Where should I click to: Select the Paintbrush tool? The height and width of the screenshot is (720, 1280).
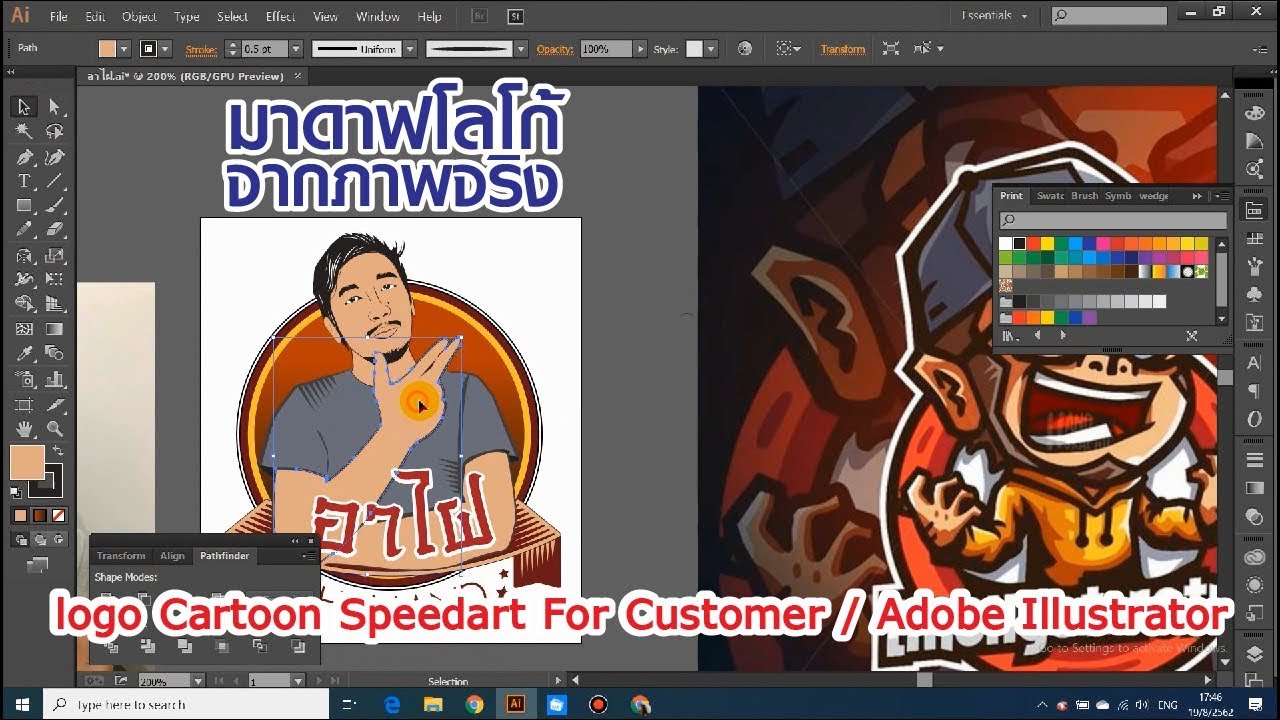55,206
